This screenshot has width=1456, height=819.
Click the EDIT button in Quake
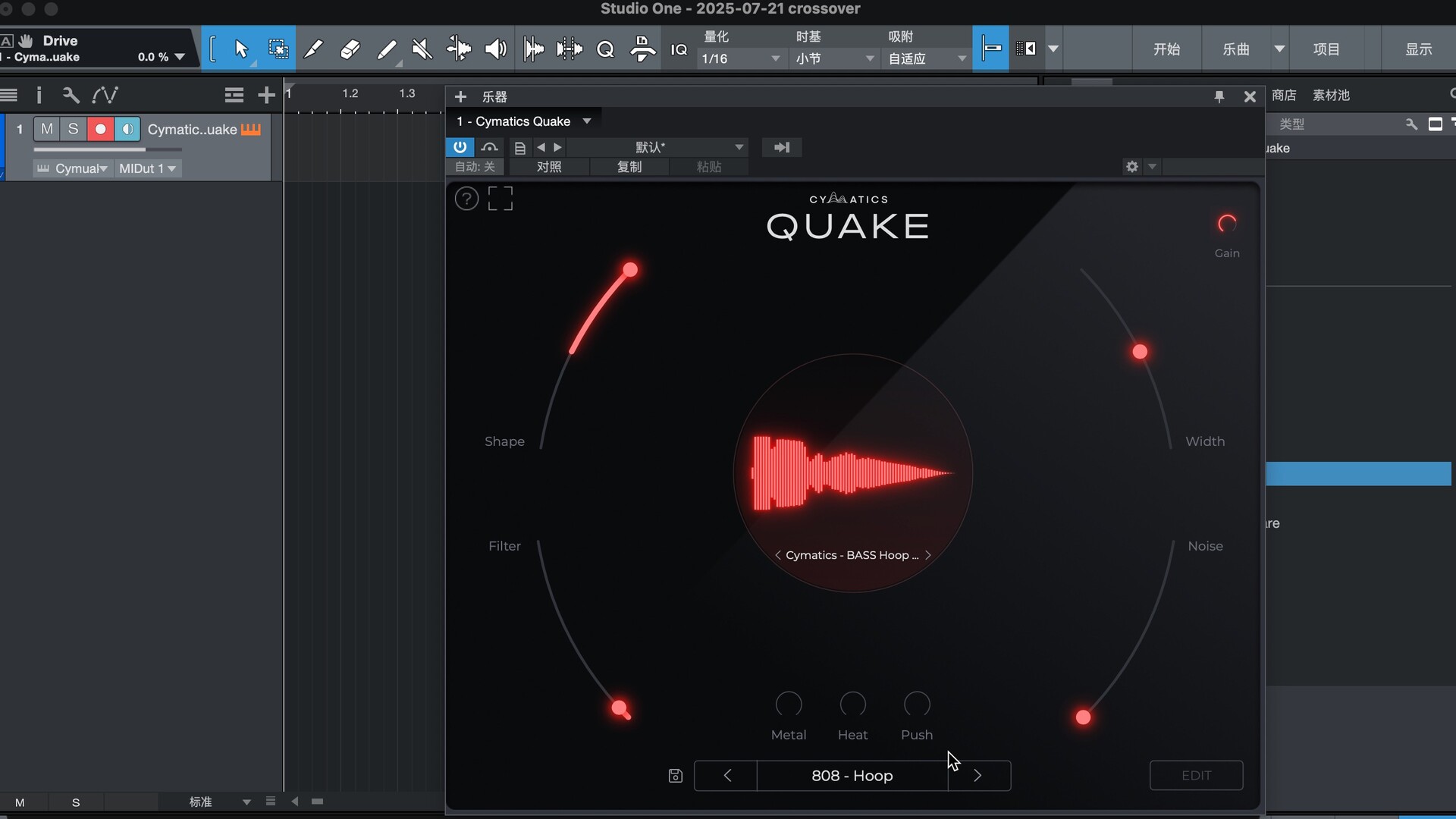[1196, 775]
